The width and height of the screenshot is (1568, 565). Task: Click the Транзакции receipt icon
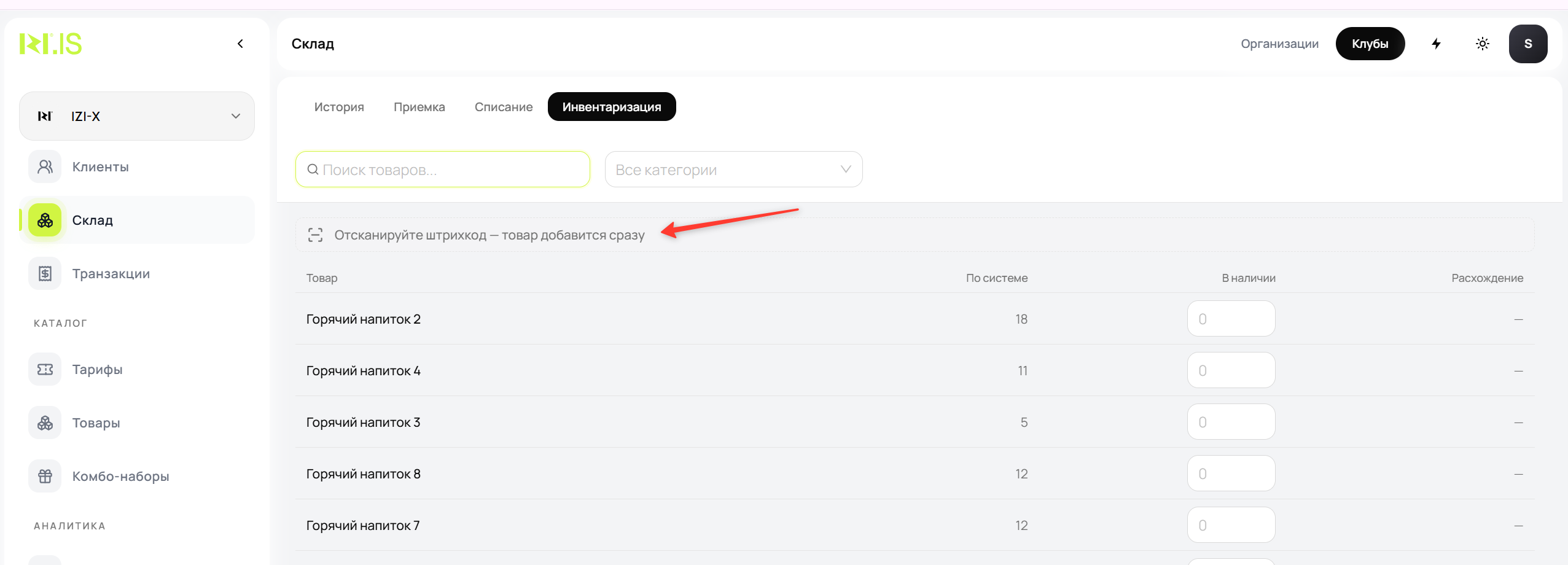click(45, 273)
